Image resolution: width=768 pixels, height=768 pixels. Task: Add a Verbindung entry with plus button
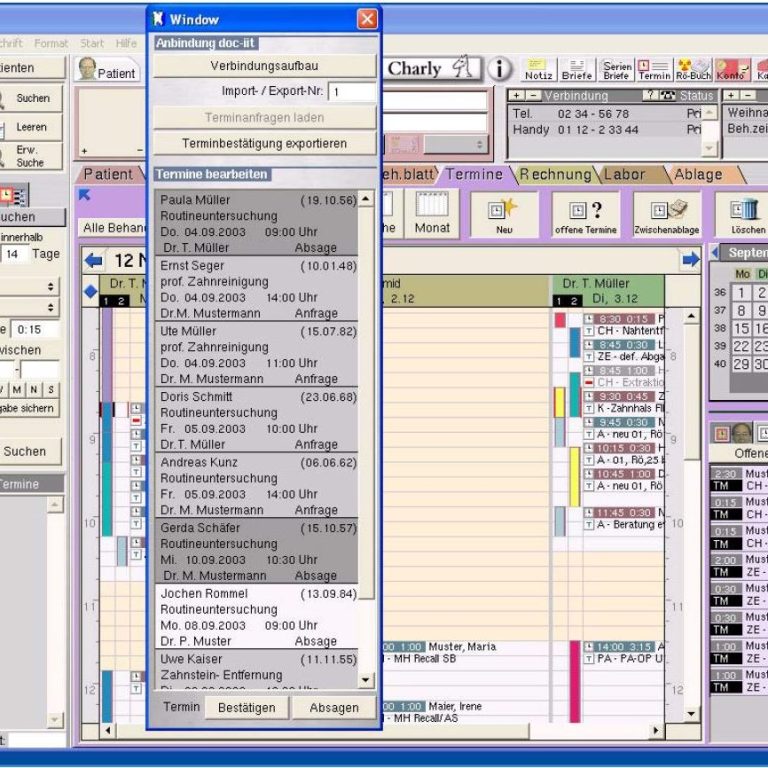pyautogui.click(x=517, y=96)
